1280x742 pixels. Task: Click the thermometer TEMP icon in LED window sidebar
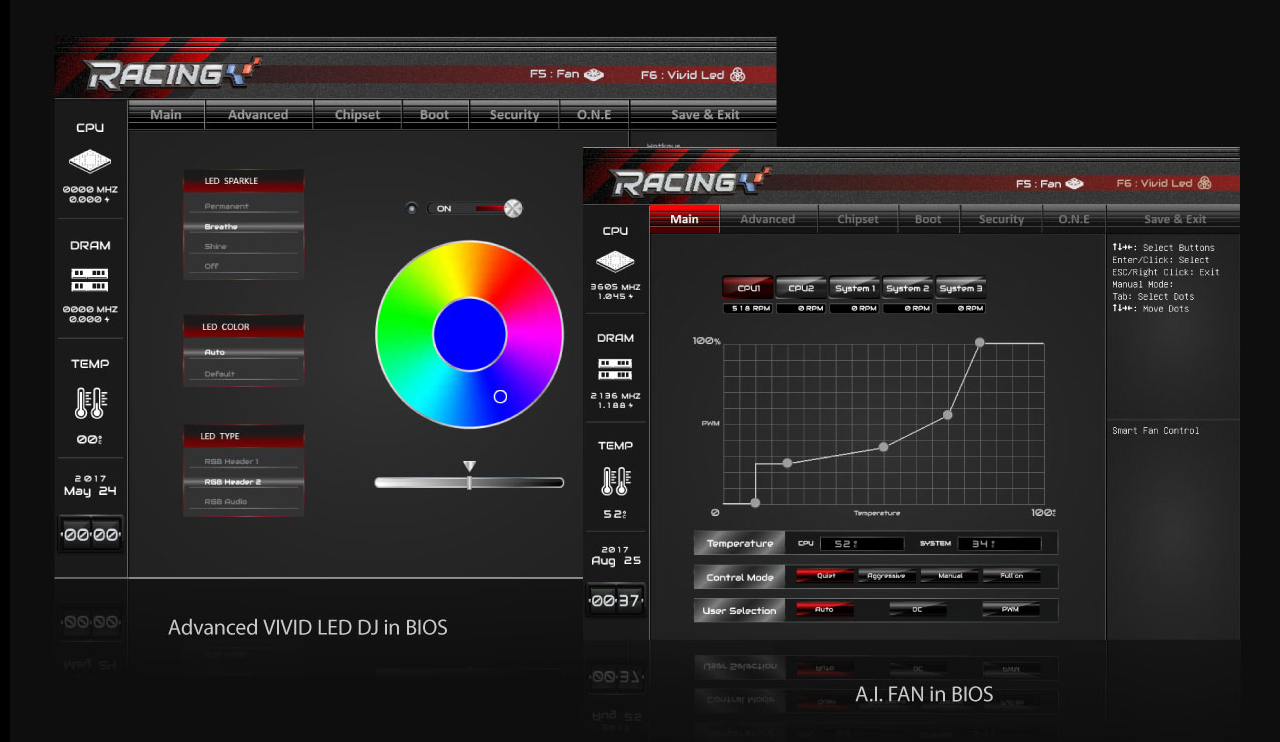[90, 403]
